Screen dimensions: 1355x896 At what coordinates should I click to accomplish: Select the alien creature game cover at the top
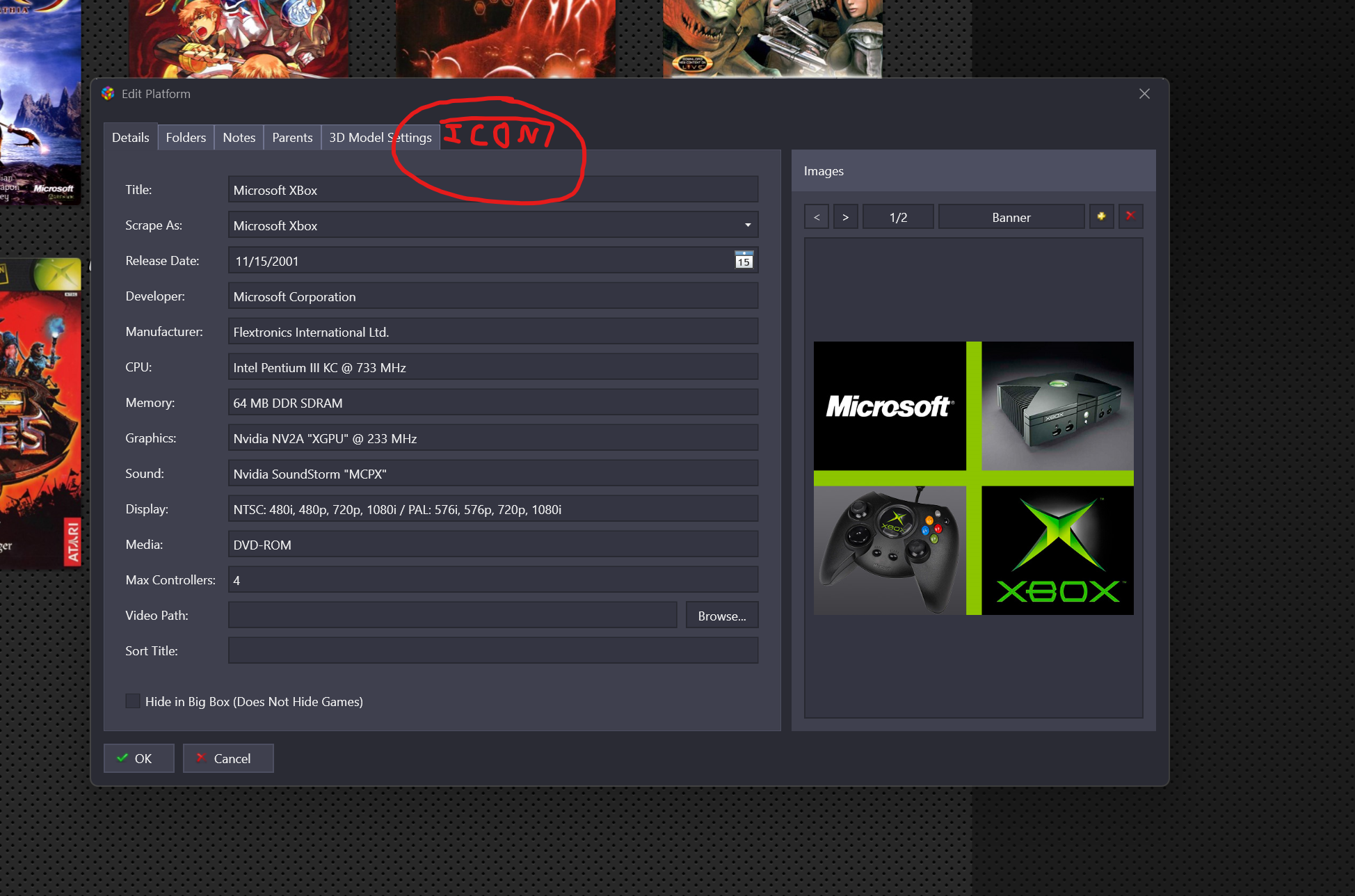(x=773, y=39)
